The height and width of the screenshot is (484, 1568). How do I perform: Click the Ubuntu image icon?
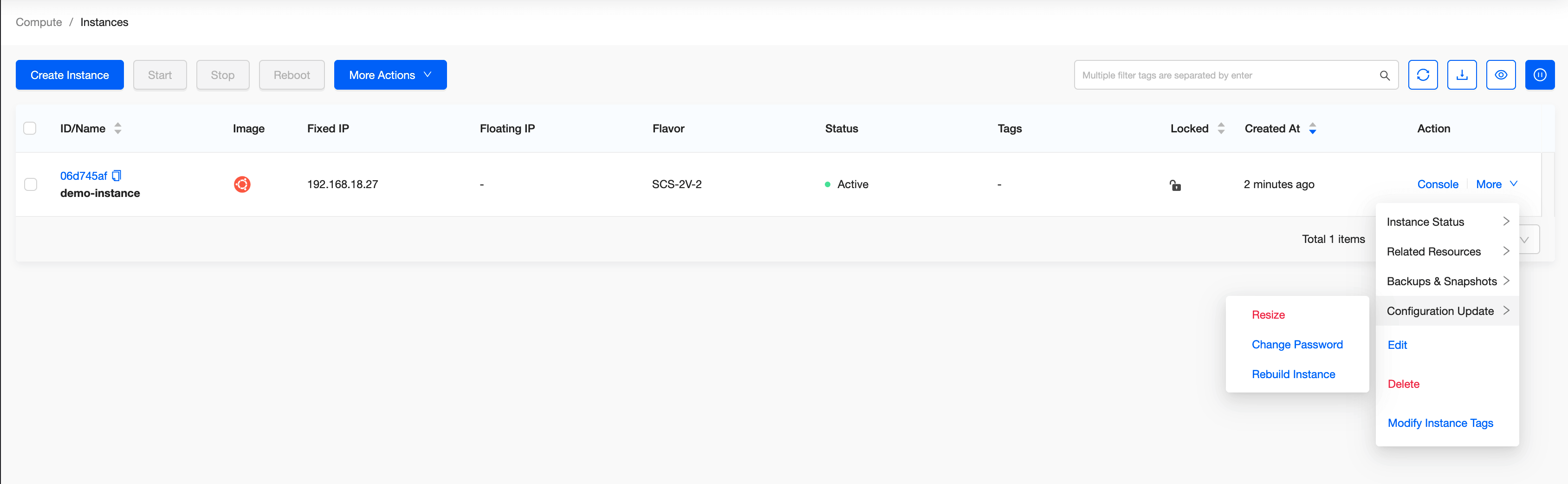pyautogui.click(x=242, y=184)
